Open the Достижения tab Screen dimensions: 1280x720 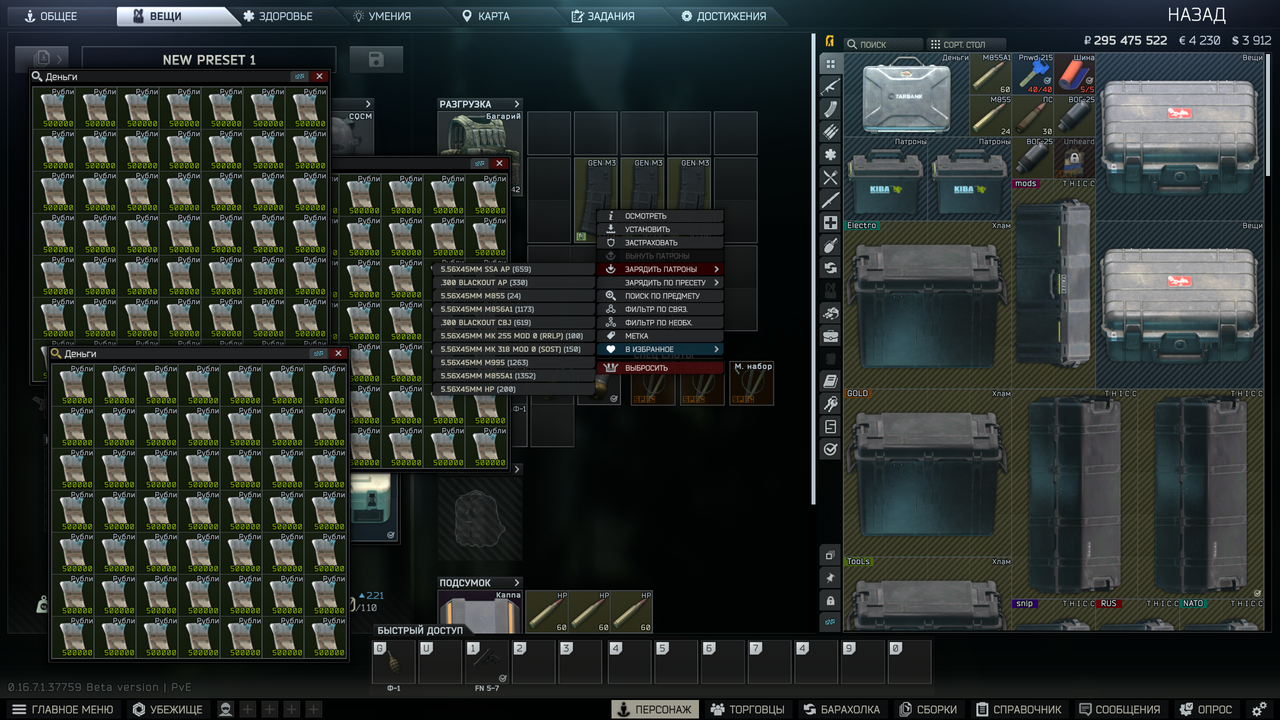(724, 16)
